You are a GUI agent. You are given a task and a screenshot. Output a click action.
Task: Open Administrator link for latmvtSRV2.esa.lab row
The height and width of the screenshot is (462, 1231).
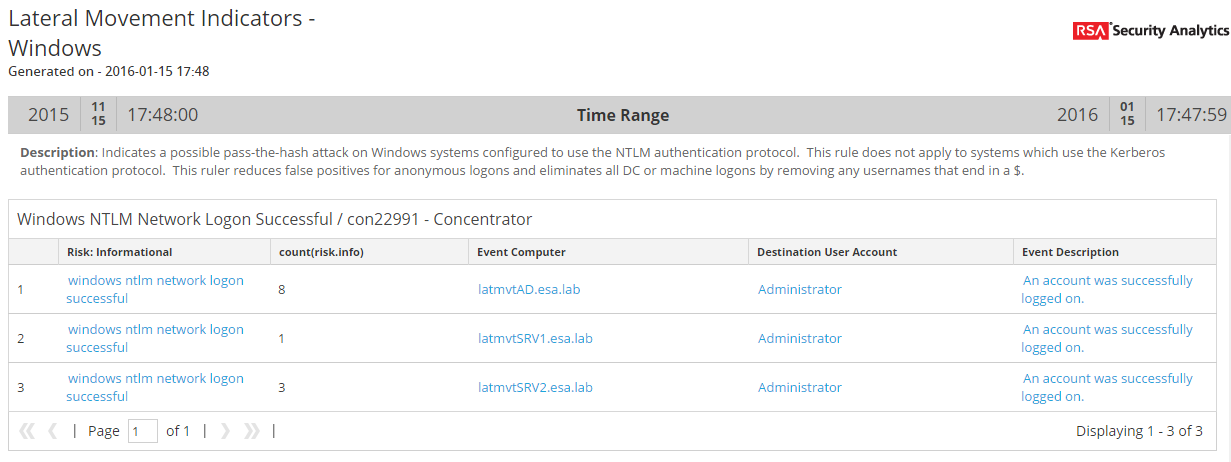(x=800, y=388)
